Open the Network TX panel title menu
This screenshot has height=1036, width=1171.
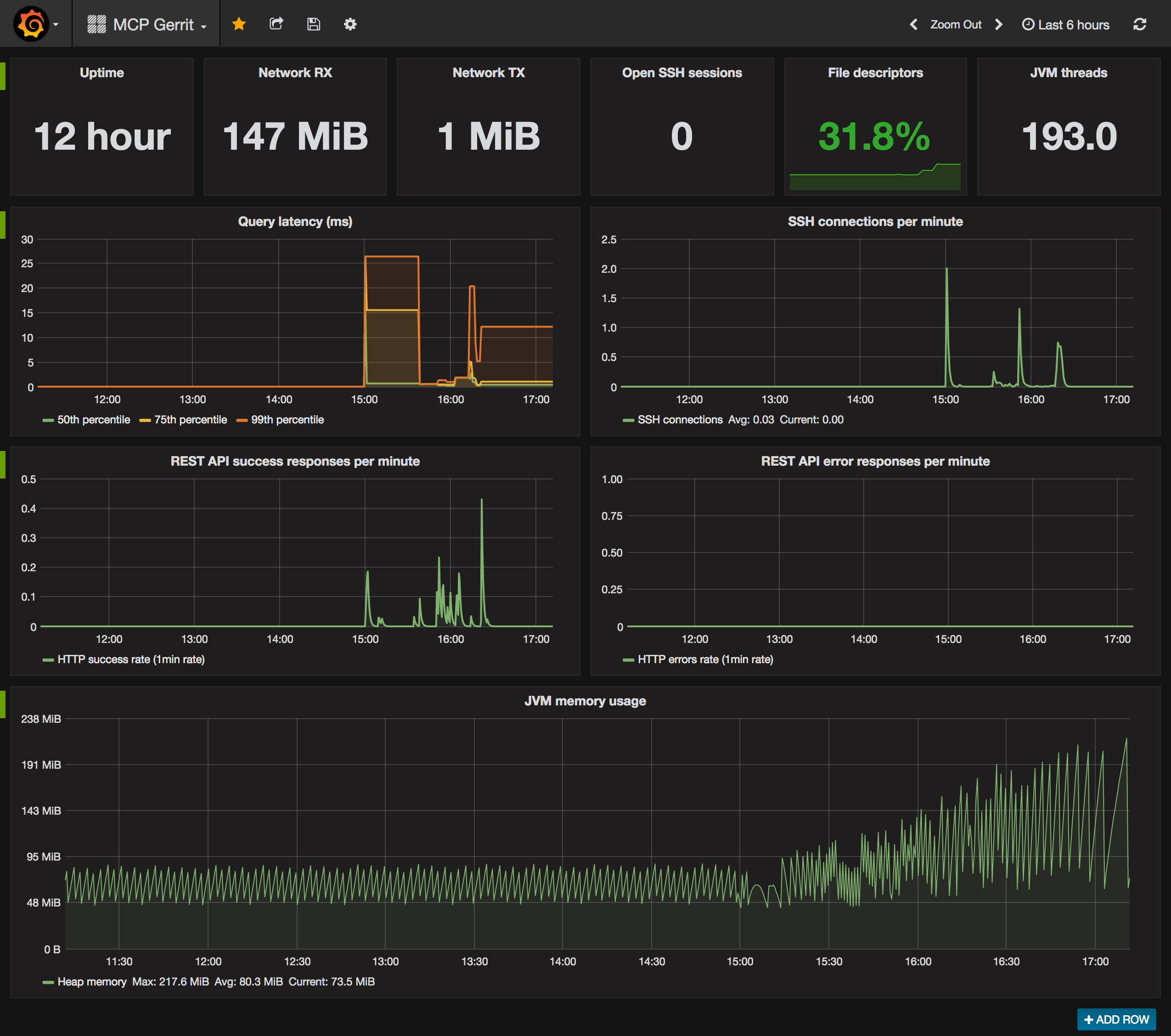point(489,73)
